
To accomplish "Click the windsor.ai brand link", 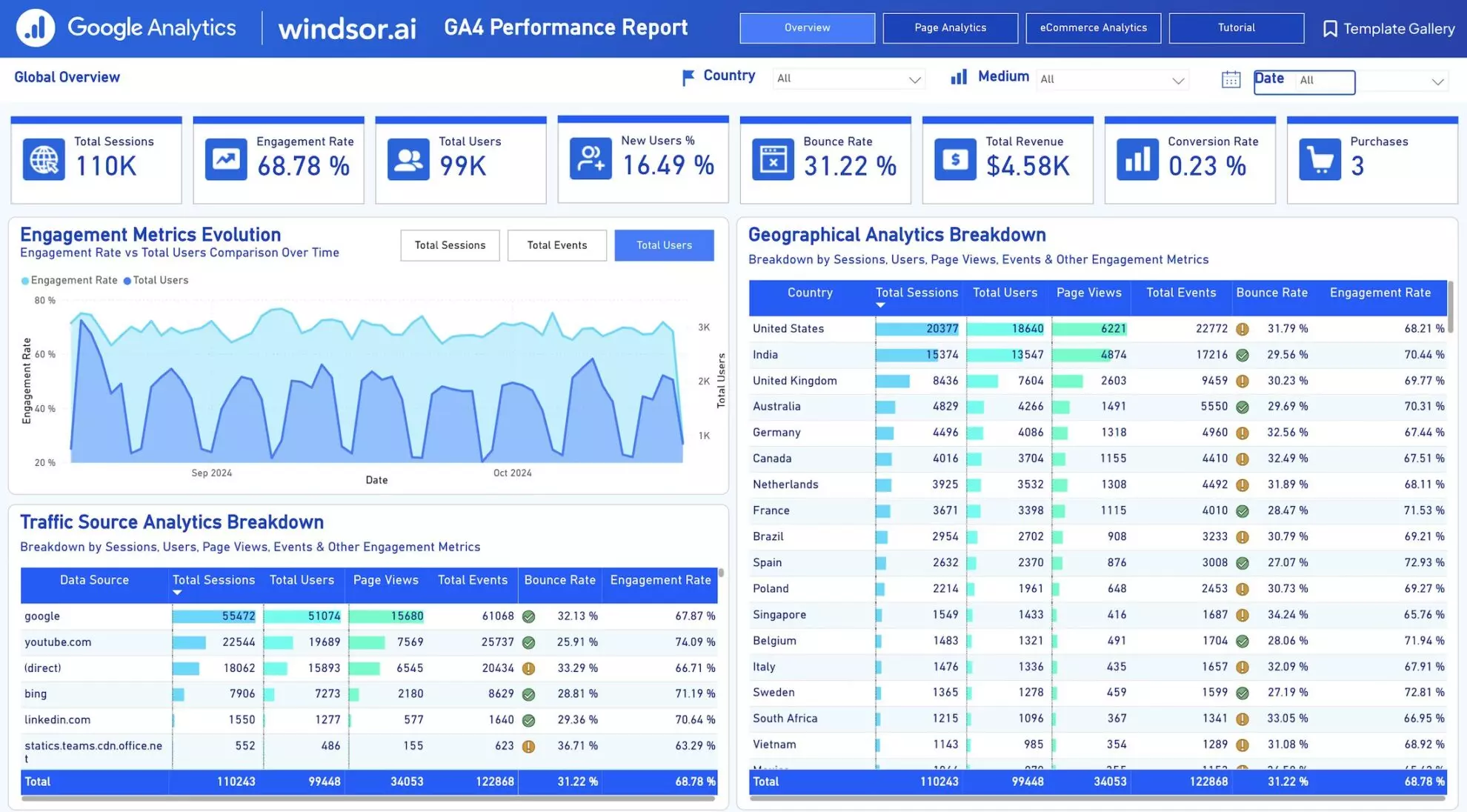I will click(x=347, y=29).
